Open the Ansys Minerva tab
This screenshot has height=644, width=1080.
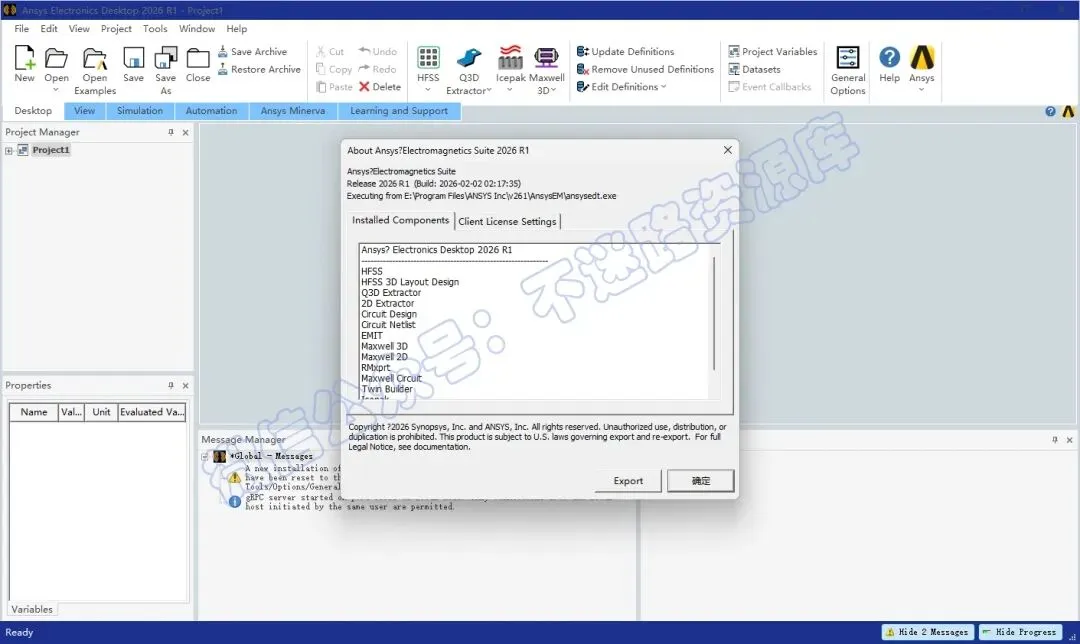[x=293, y=111]
